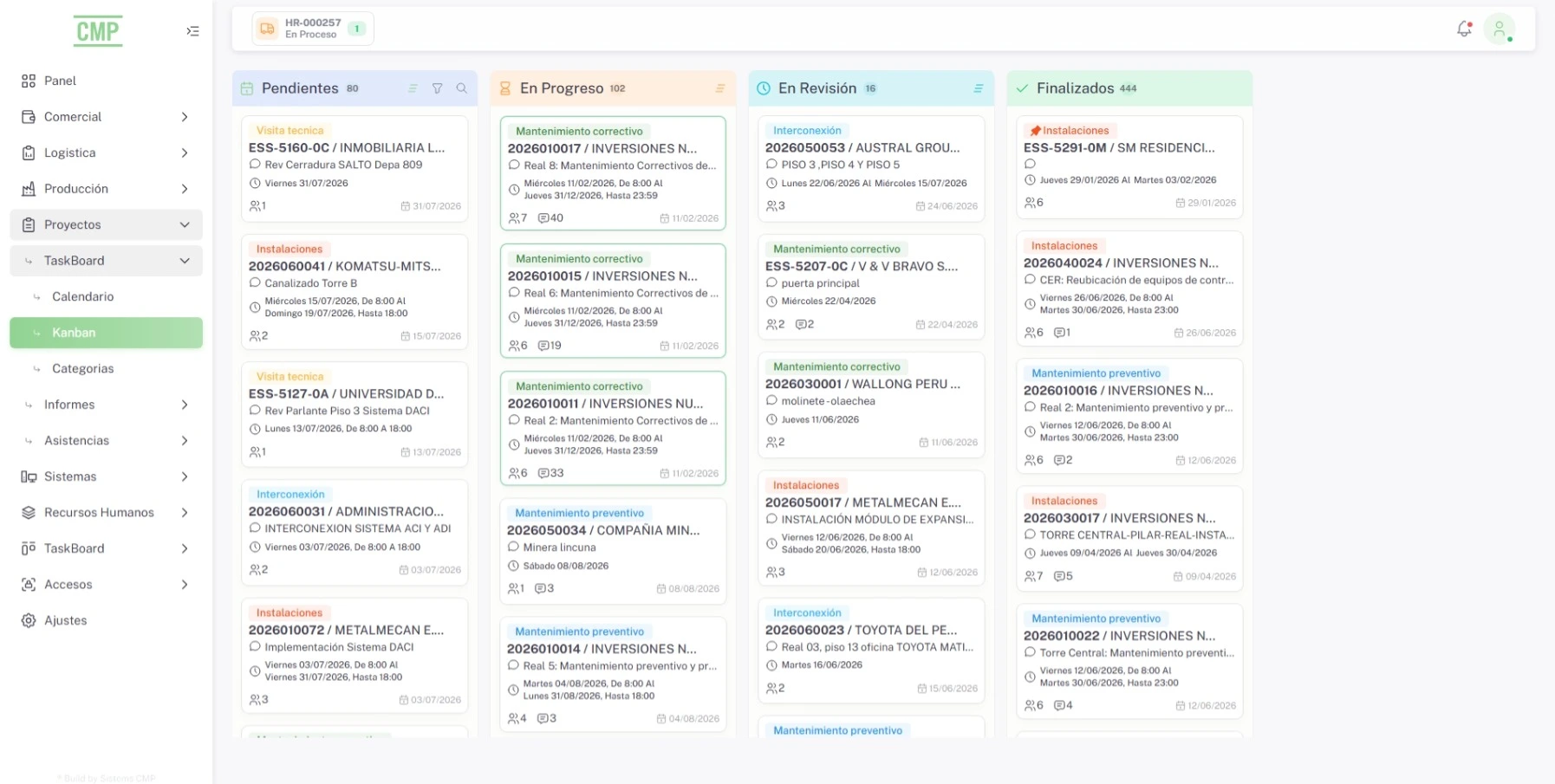This screenshot has height=784, width=1555.
Task: Click 'Instalaciones' tag on 2026010072 card
Action: coord(290,613)
